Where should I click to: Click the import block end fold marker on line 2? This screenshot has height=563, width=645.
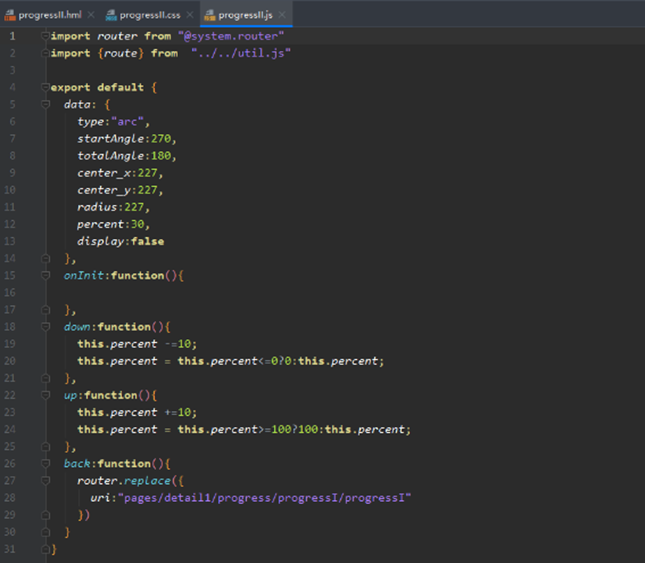tap(45, 53)
